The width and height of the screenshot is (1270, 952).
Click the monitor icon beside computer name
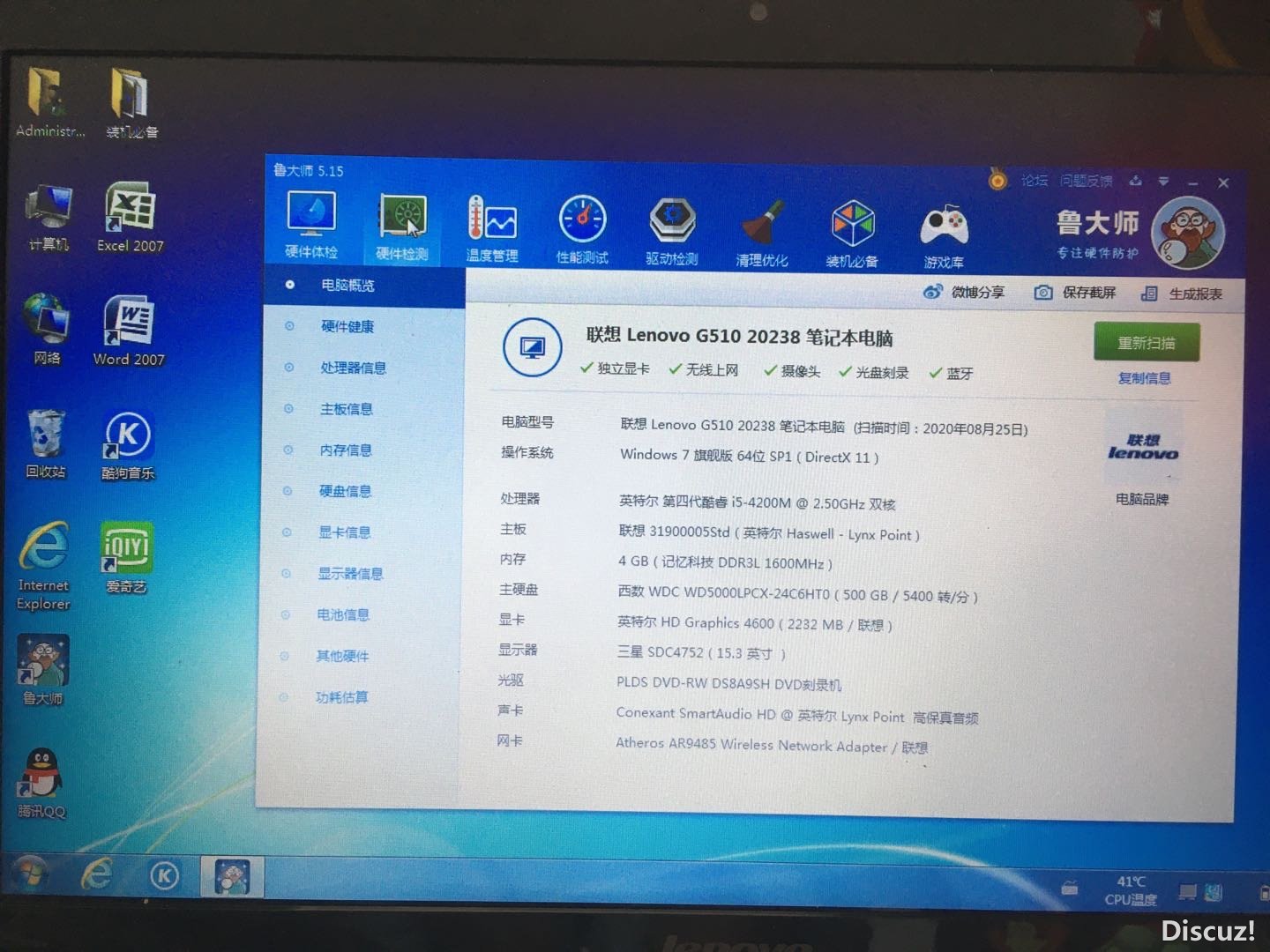click(x=532, y=348)
